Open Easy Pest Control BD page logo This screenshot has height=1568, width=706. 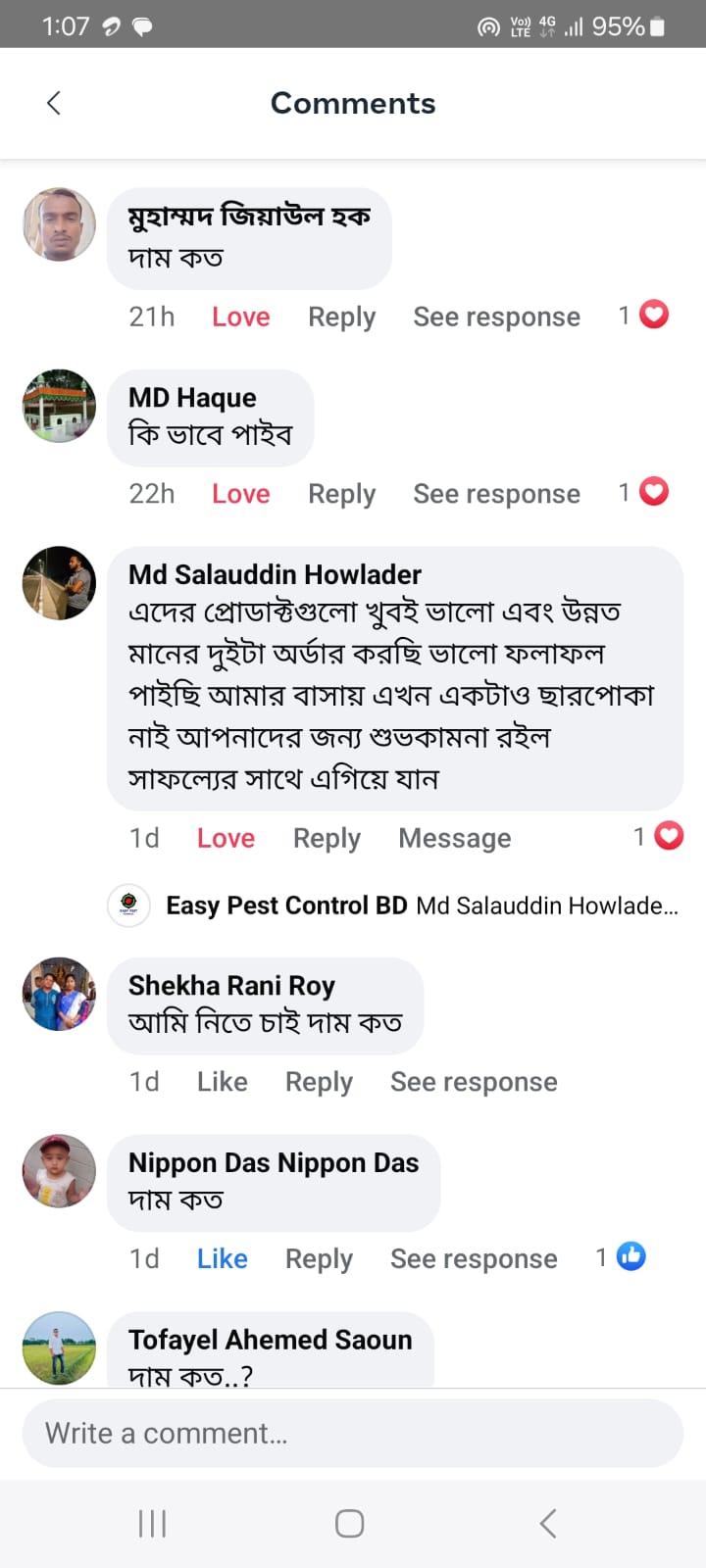click(128, 905)
